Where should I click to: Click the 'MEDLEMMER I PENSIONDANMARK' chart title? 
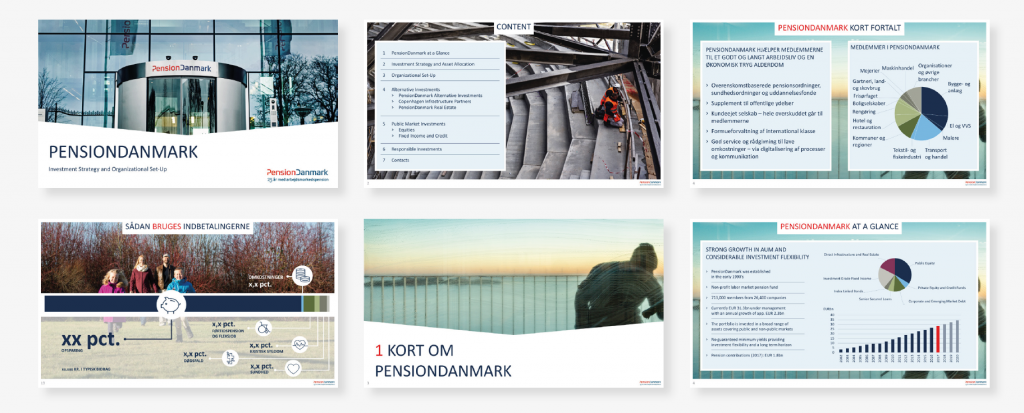click(x=895, y=47)
